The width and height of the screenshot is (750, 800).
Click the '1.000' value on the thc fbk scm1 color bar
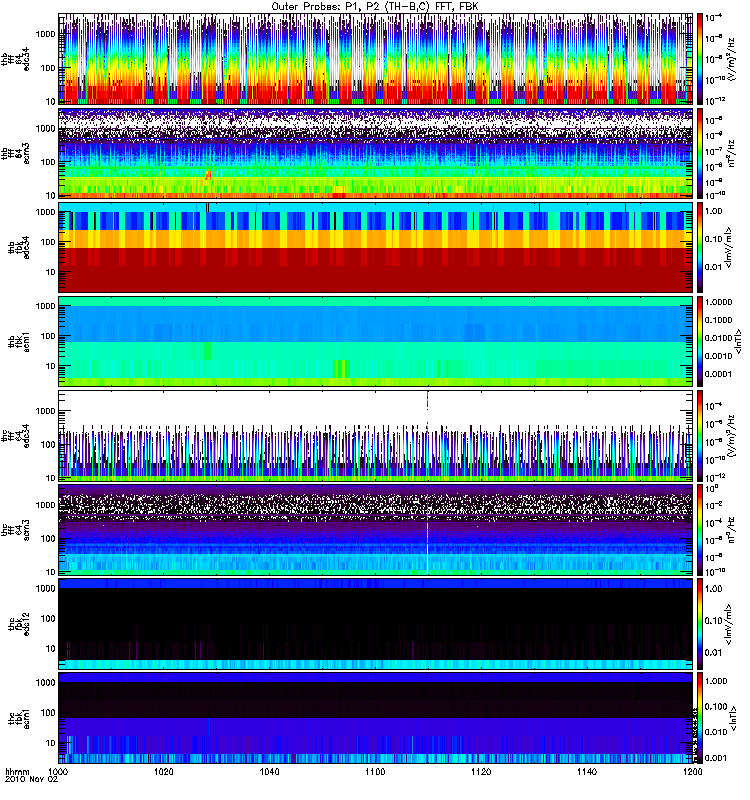point(716,681)
